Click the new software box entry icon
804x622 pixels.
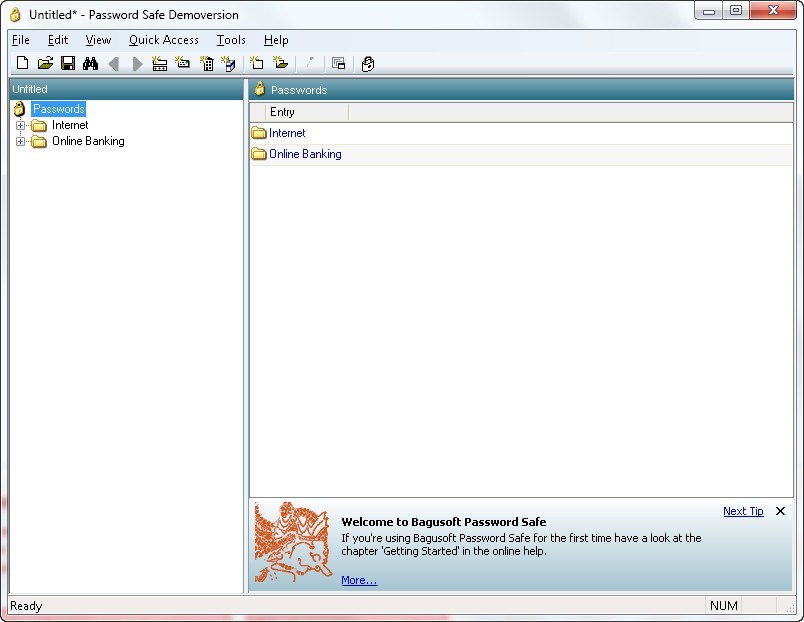click(x=228, y=63)
